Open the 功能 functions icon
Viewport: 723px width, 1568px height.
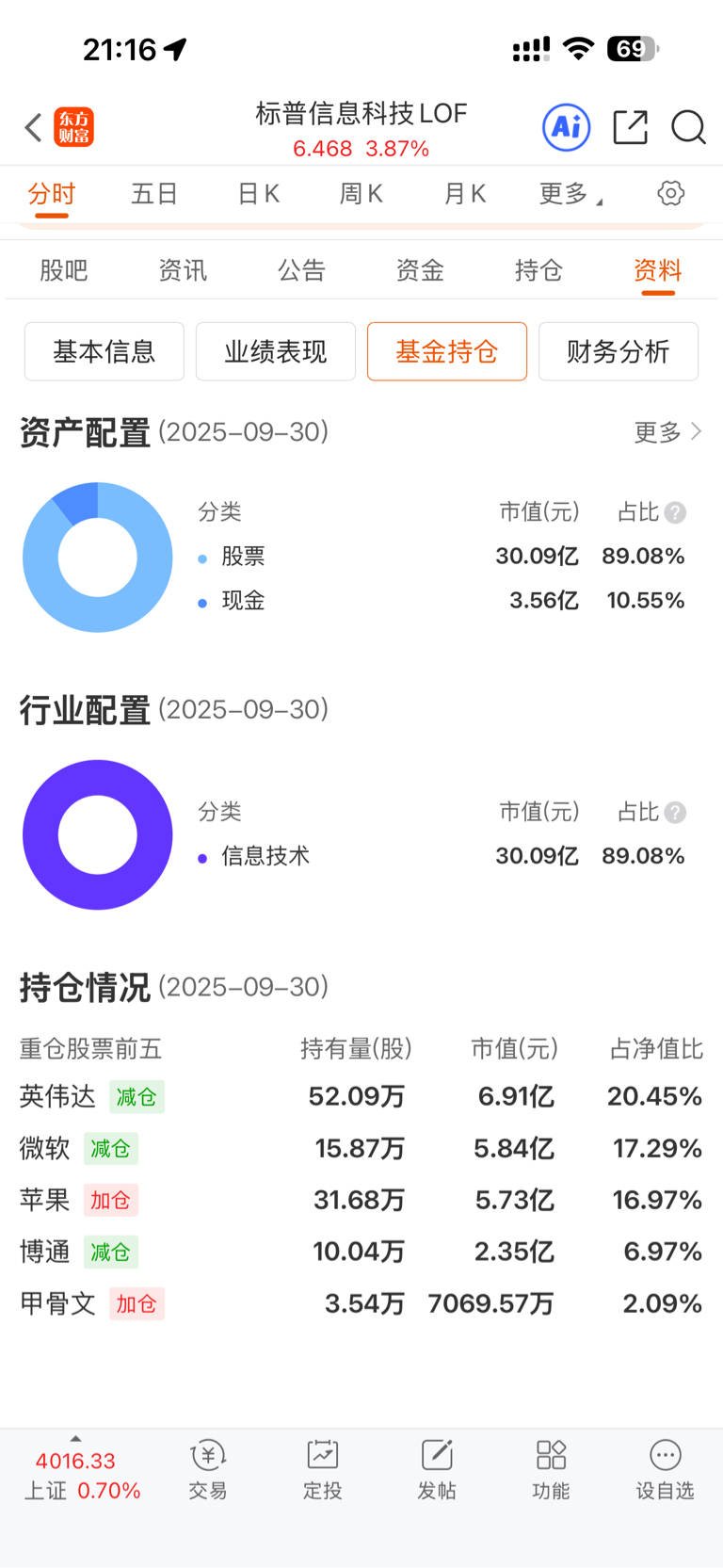point(551,1470)
